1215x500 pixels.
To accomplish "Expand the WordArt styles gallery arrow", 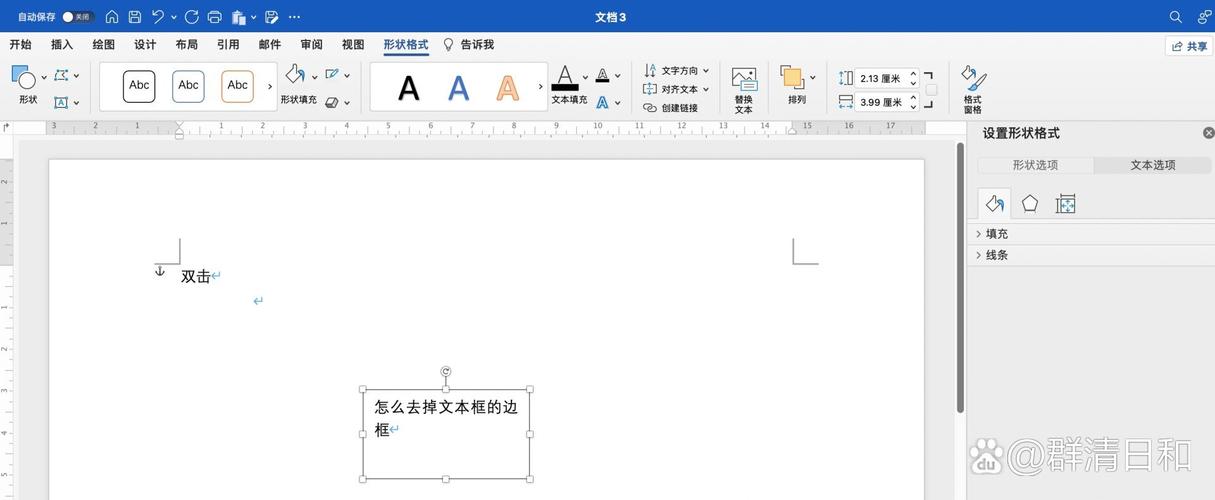I will [x=540, y=87].
